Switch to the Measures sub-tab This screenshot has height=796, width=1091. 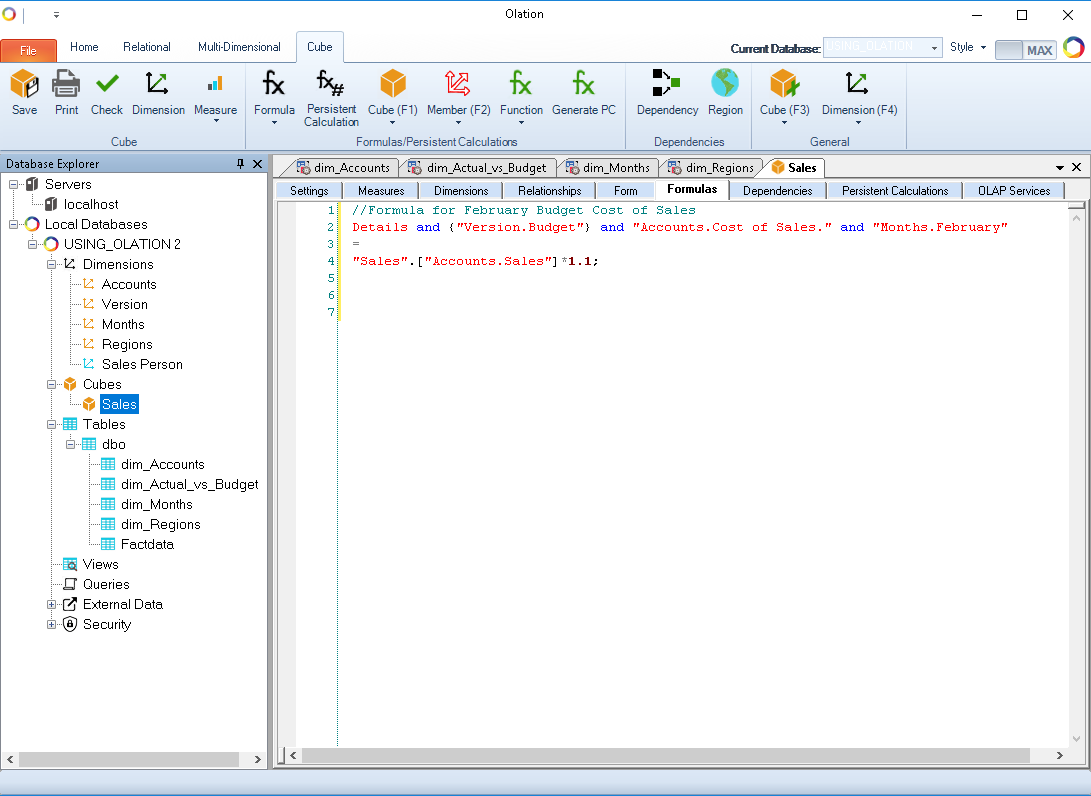click(x=381, y=191)
